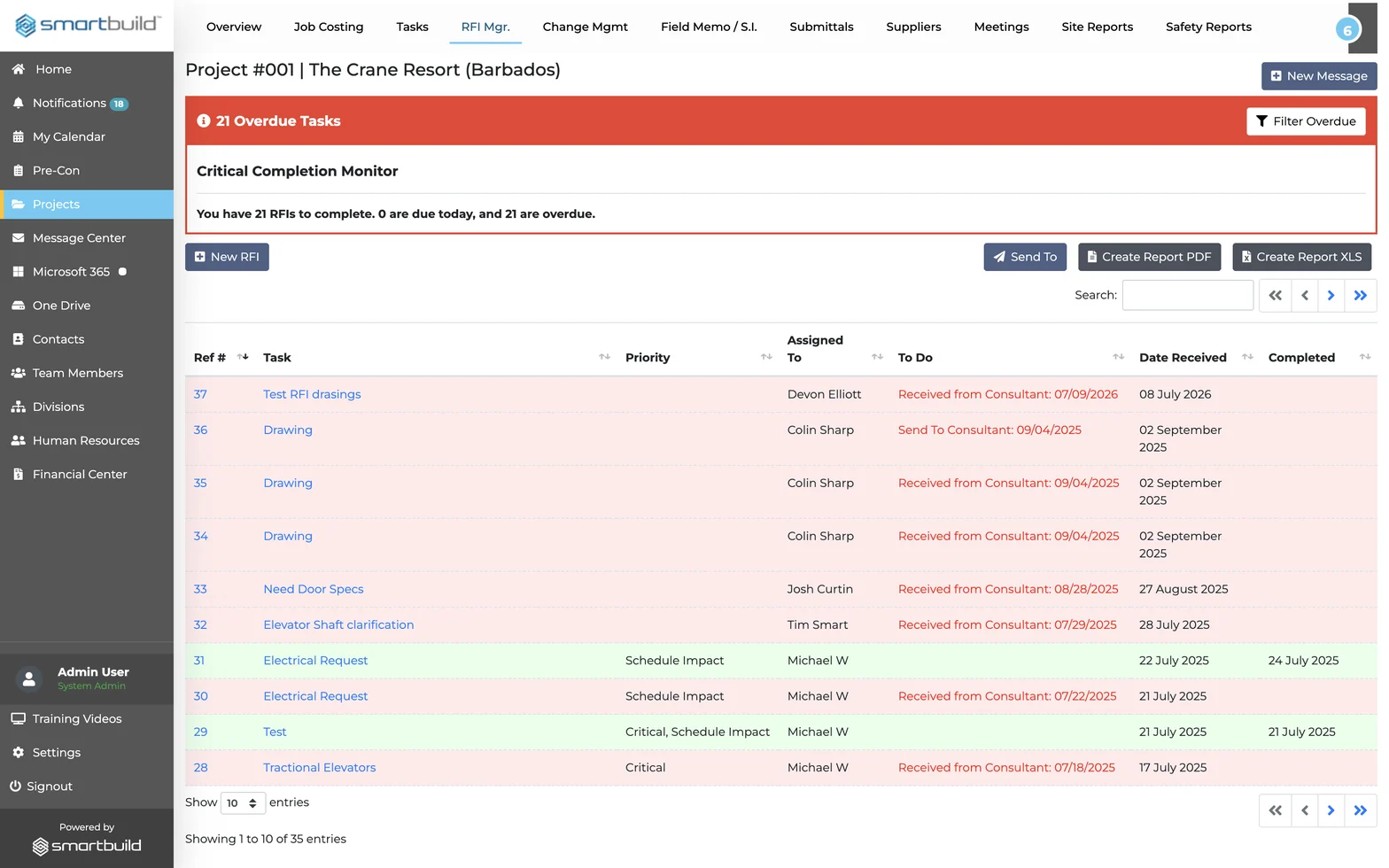Click the Message Center envelope icon
The width and height of the screenshot is (1389, 868).
pyautogui.click(x=18, y=237)
